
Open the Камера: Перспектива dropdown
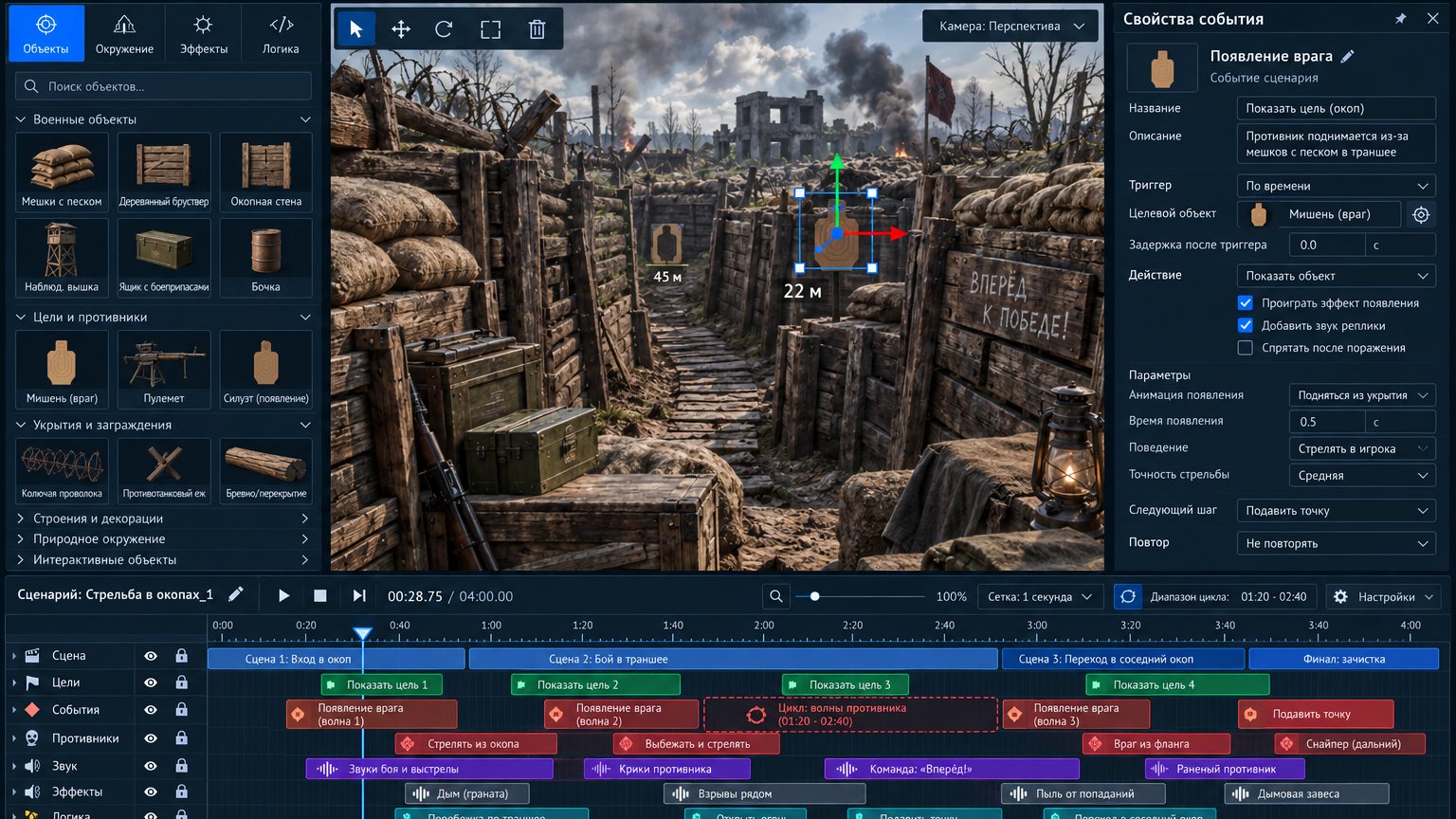pyautogui.click(x=1010, y=27)
